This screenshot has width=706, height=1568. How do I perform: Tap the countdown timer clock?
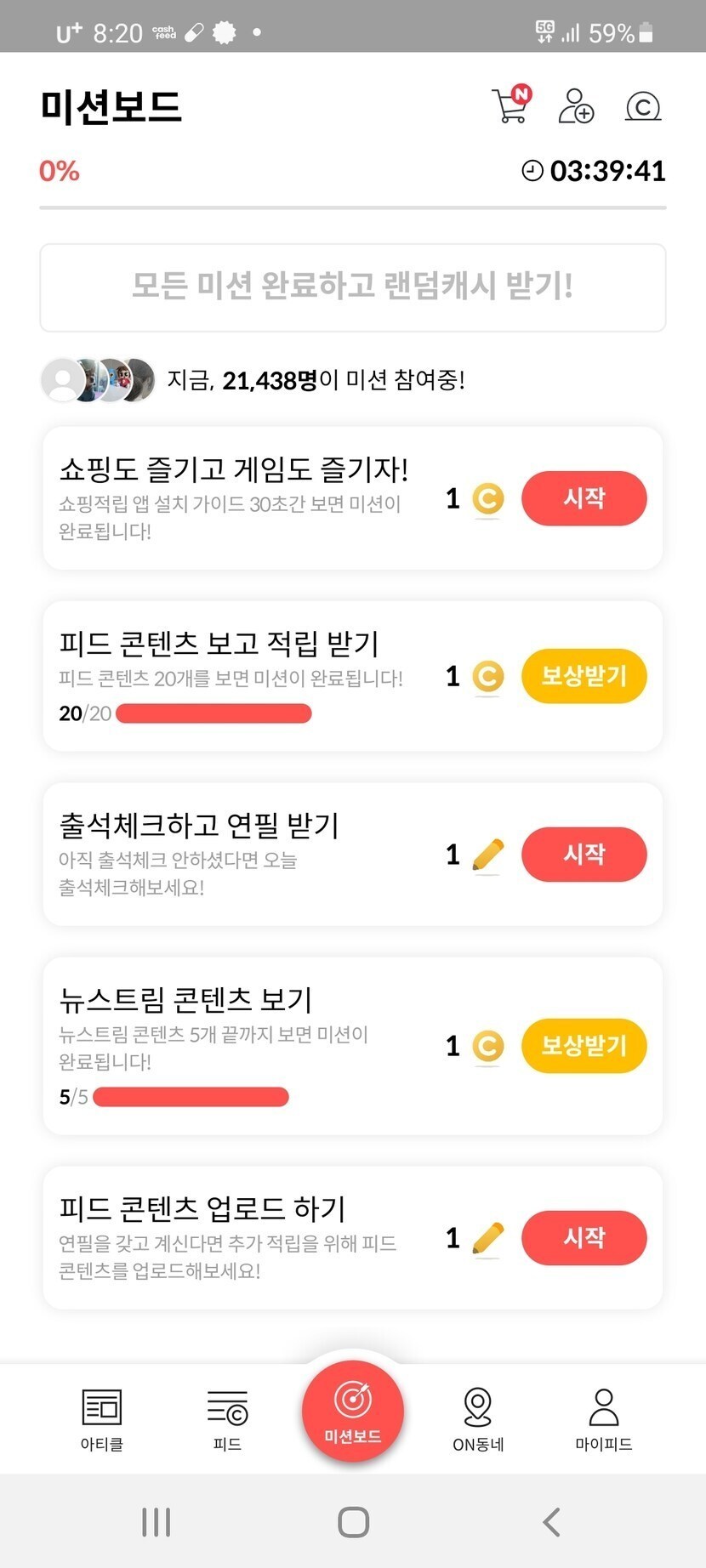(x=593, y=171)
